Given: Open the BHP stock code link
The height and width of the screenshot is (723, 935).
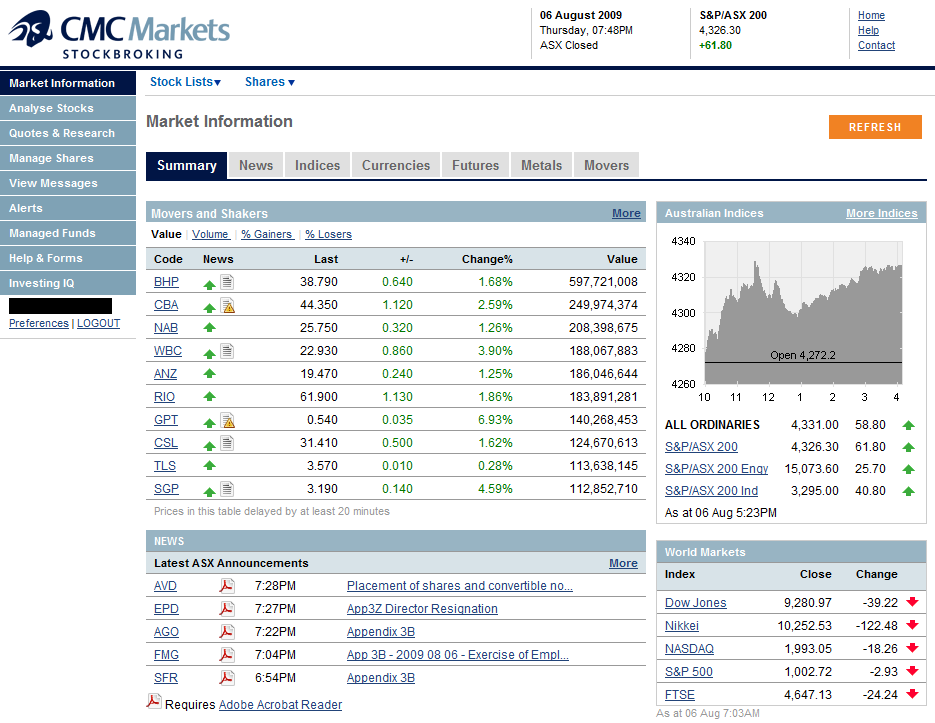Looking at the screenshot, I should point(166,282).
